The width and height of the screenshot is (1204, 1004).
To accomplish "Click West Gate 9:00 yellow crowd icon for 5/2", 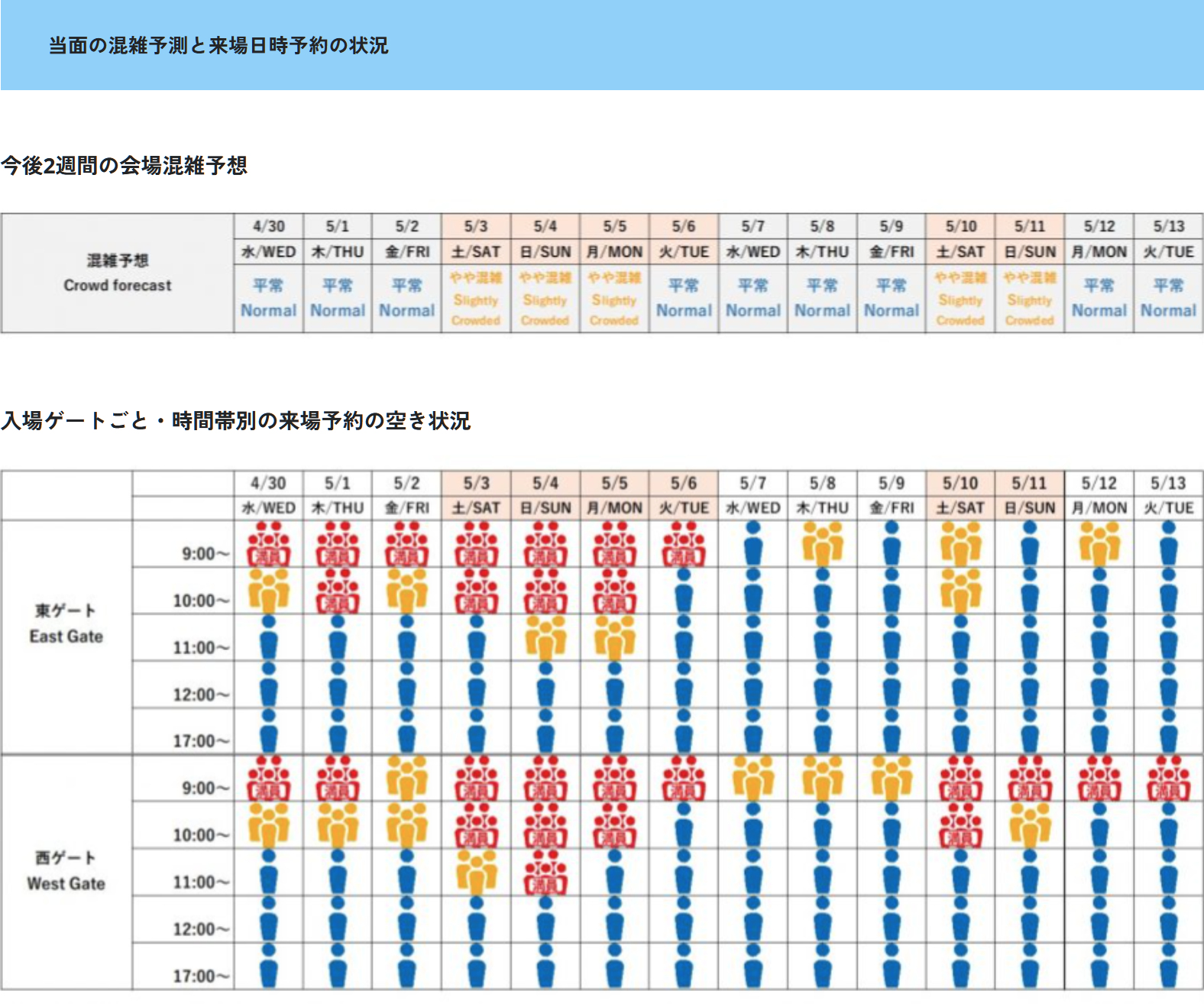I will click(407, 779).
